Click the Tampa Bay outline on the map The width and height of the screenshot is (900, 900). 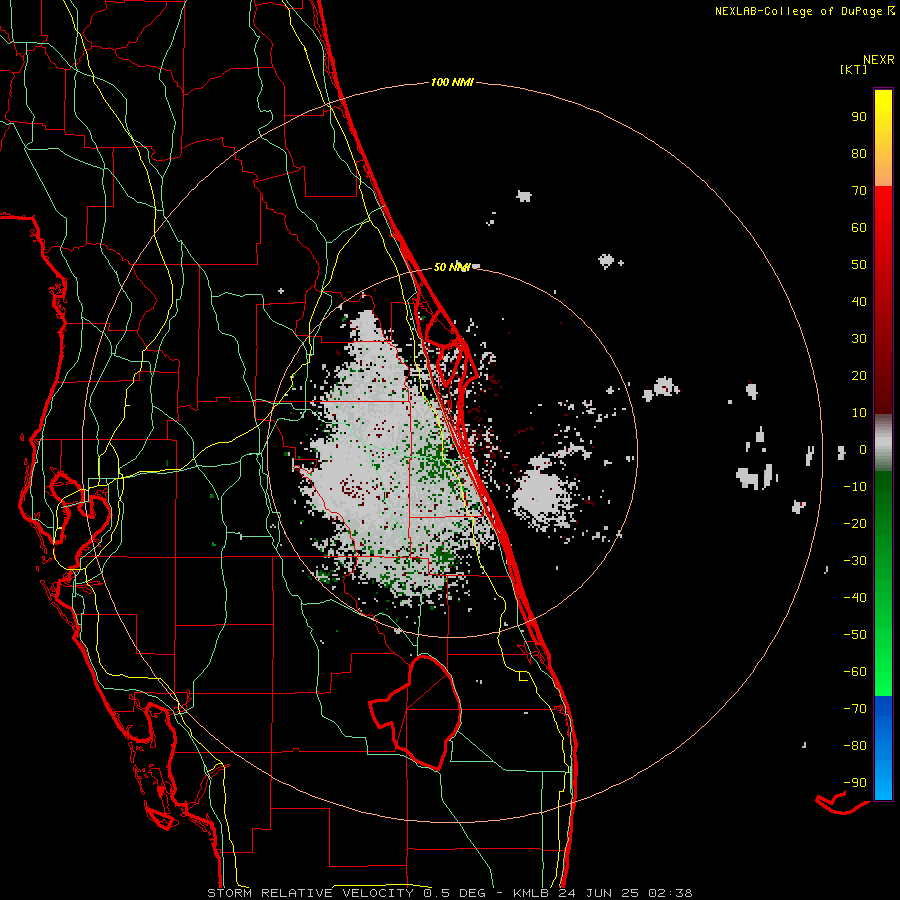[x=80, y=505]
